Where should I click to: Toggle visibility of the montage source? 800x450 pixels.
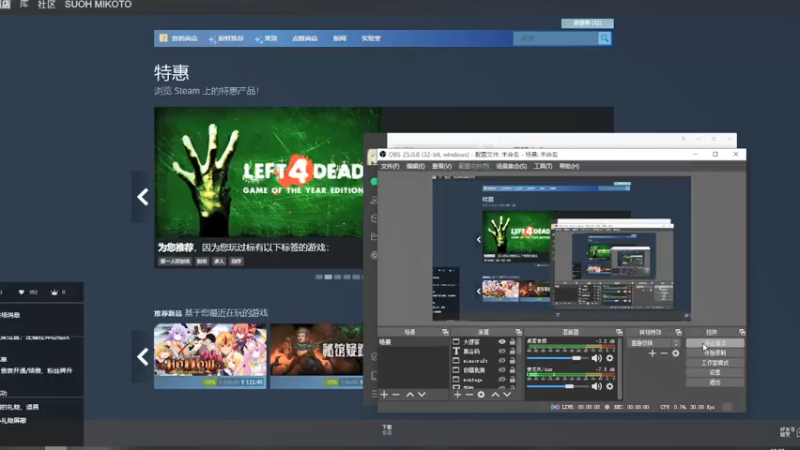(502, 380)
